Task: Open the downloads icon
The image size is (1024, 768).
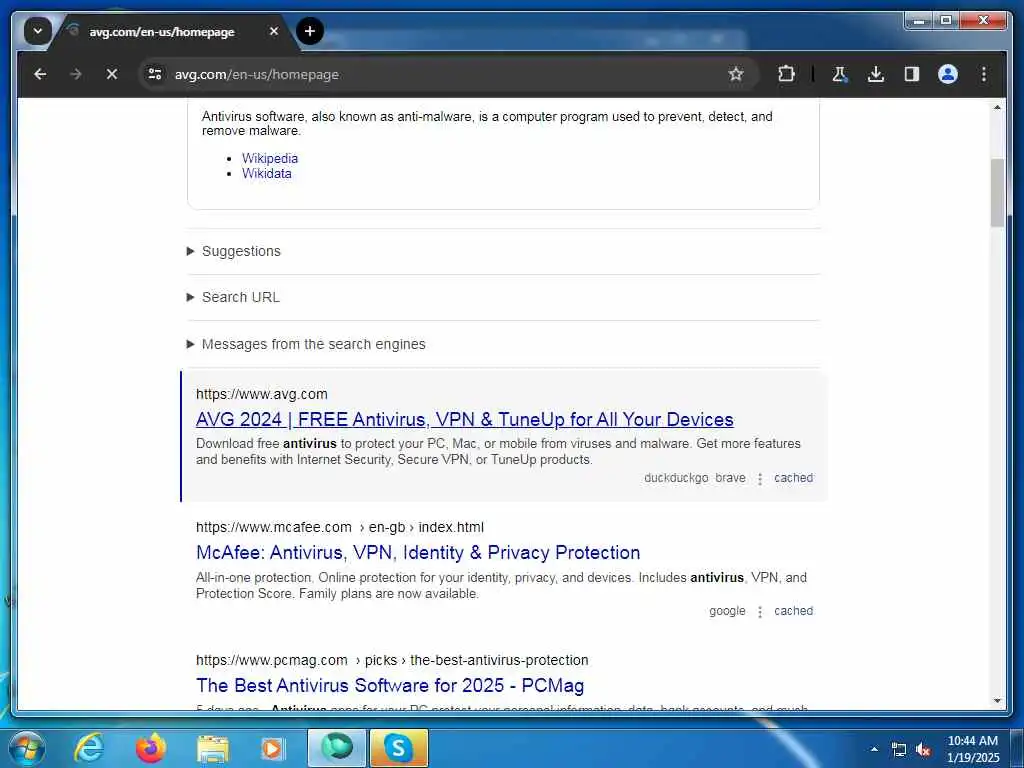Action: tap(876, 74)
